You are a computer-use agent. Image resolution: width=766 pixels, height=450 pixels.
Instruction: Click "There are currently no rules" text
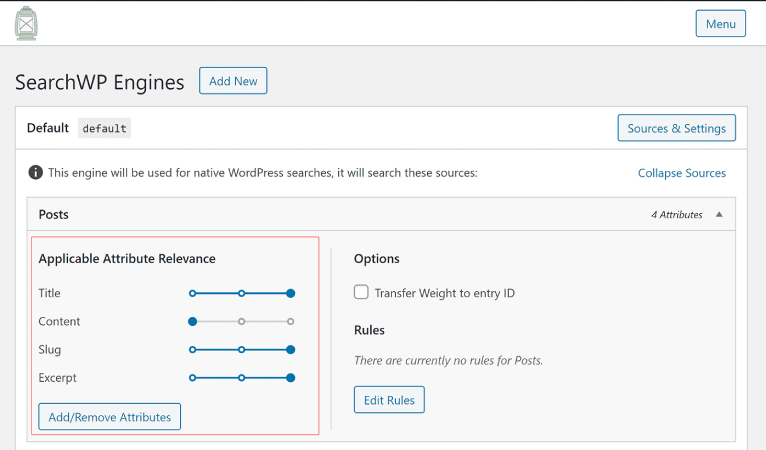(x=448, y=361)
